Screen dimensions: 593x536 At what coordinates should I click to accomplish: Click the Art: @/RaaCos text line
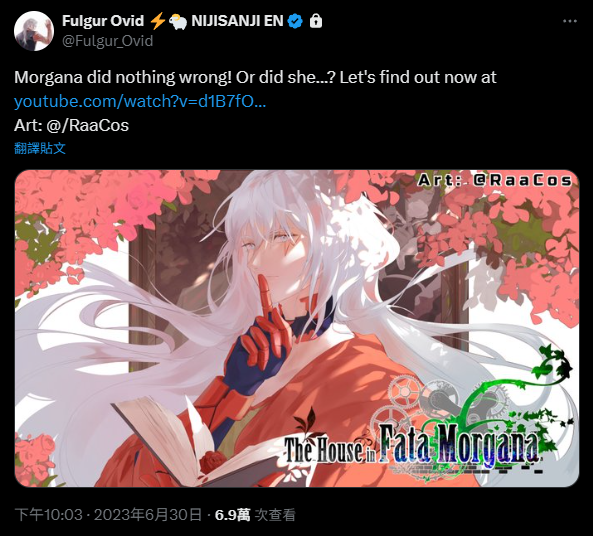tap(71, 125)
